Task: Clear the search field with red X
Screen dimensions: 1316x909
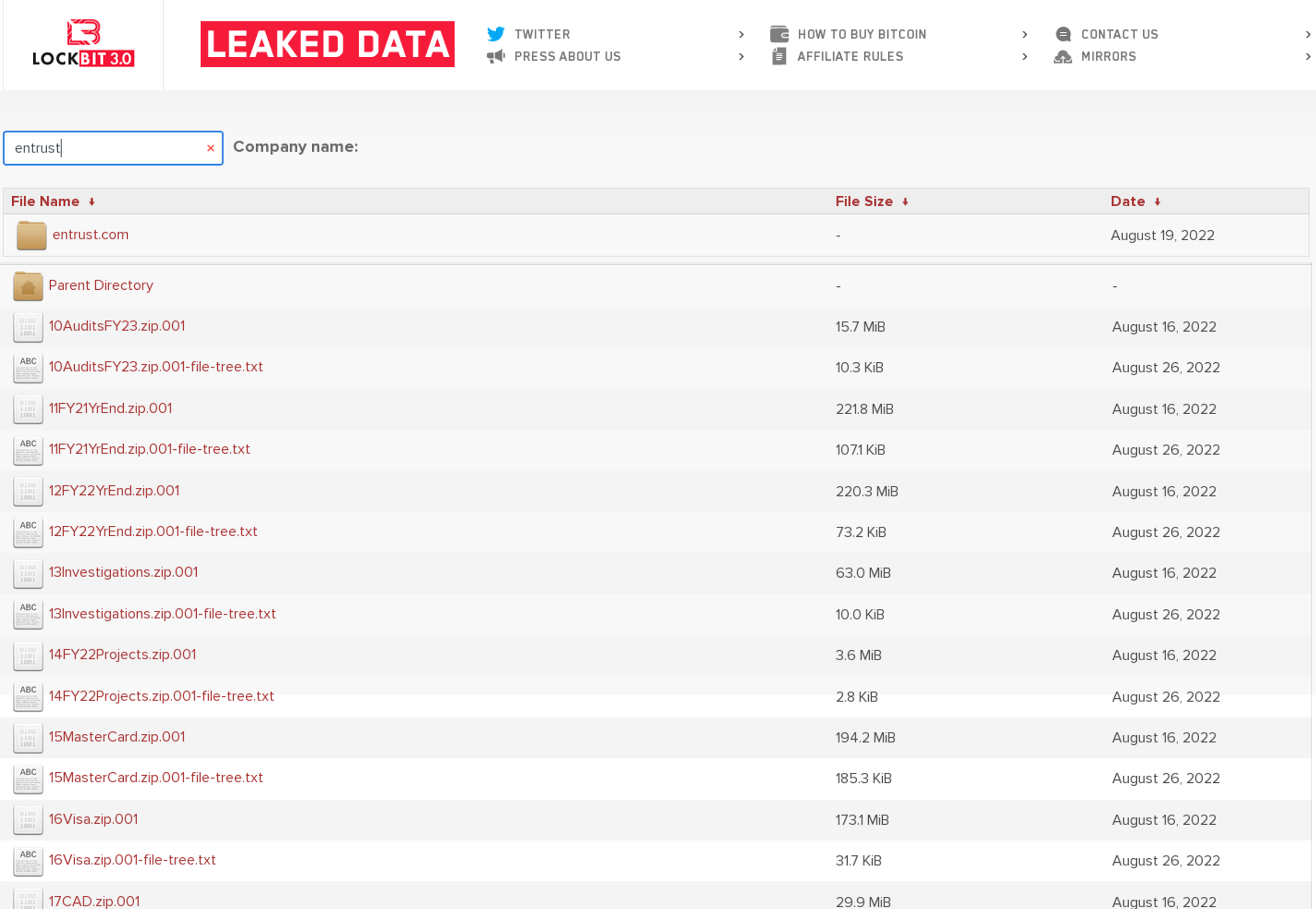Action: click(x=210, y=148)
